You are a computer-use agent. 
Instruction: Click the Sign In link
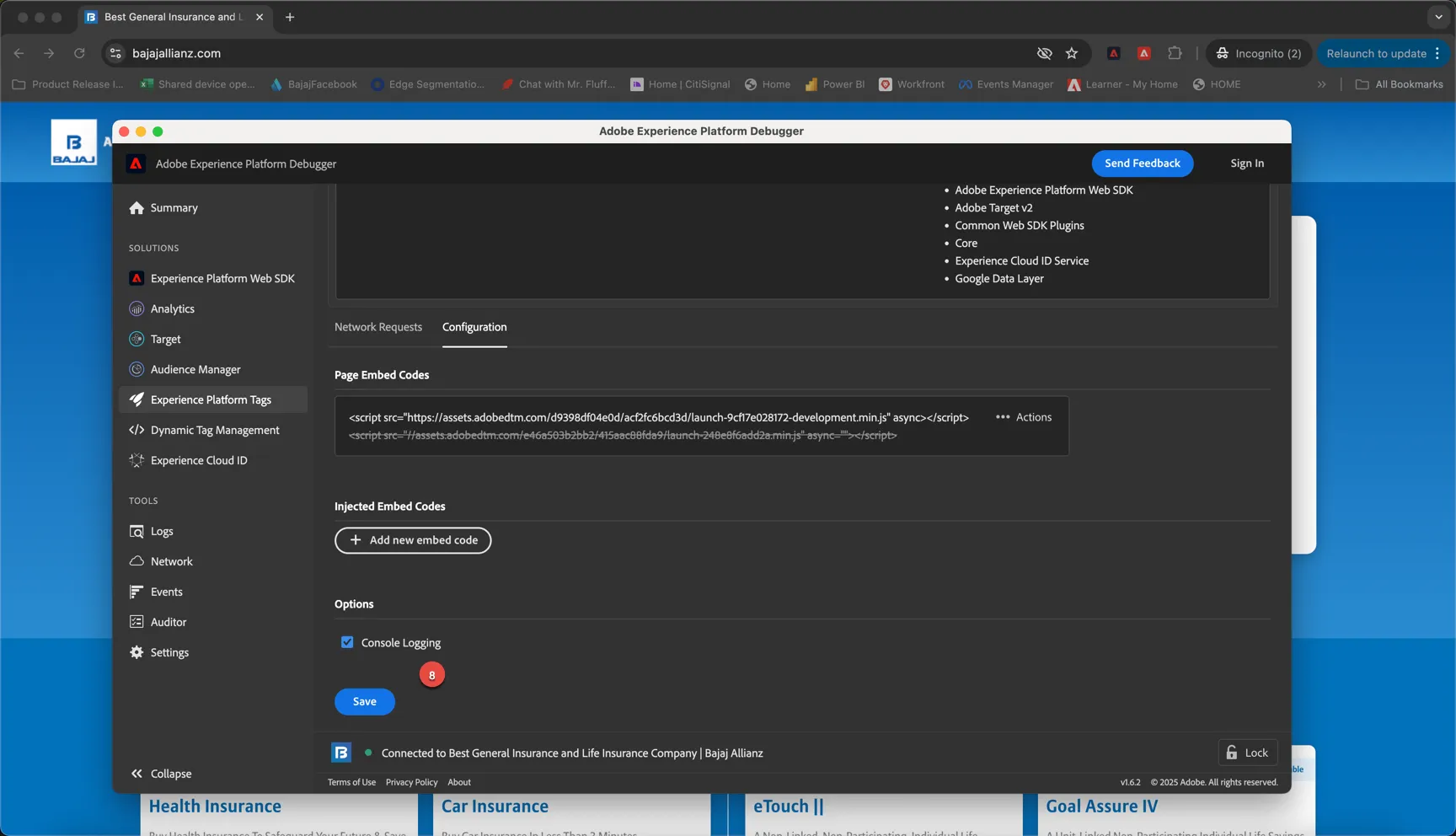coord(1247,163)
